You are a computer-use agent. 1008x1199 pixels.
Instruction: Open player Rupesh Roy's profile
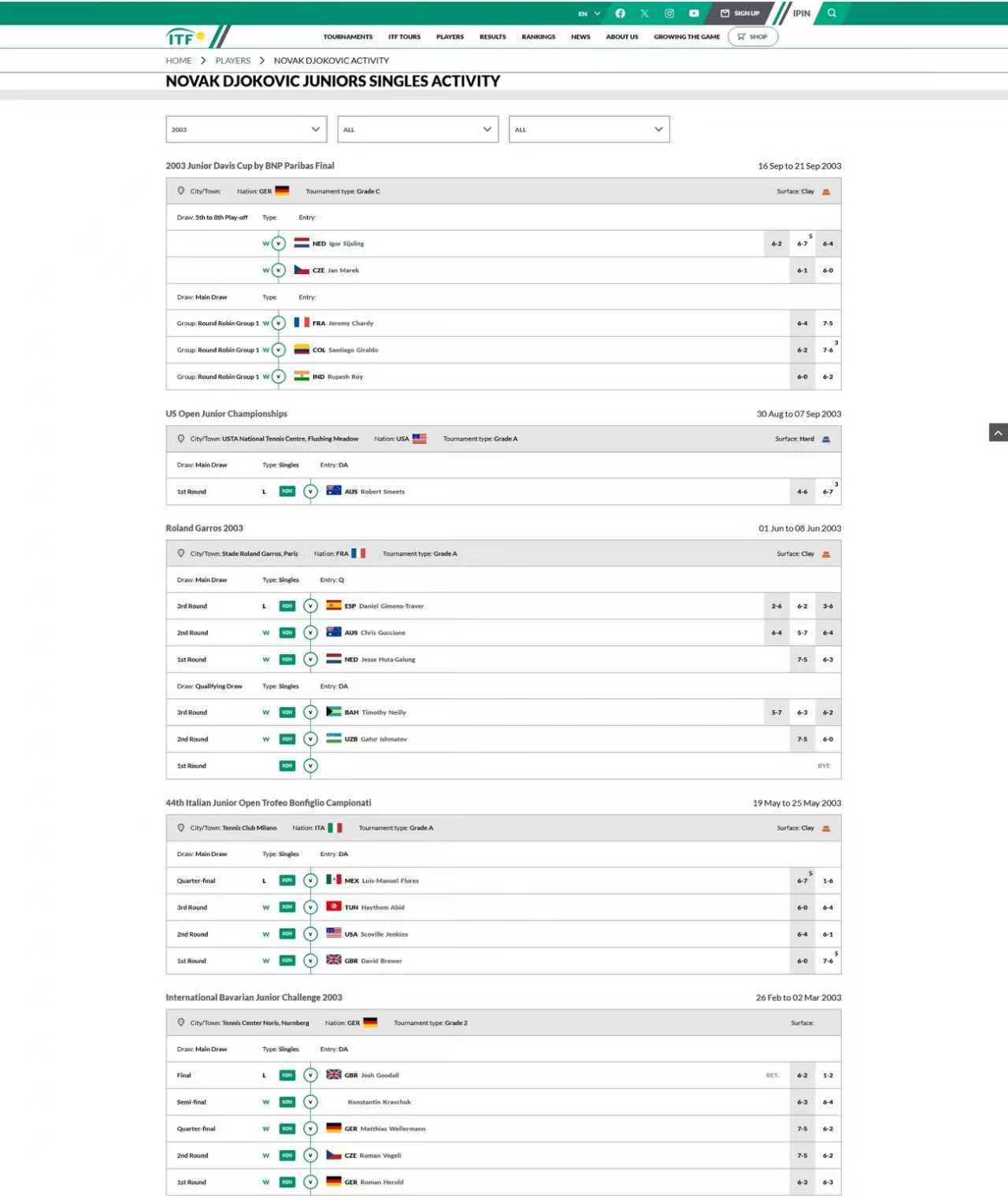pyautogui.click(x=346, y=377)
